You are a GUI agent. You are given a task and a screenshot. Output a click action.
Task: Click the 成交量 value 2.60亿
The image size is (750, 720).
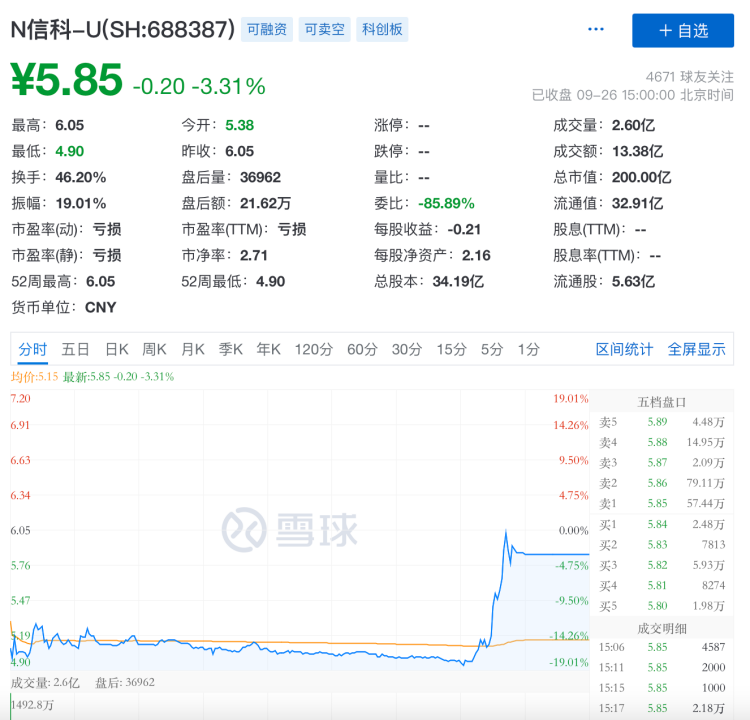click(633, 125)
